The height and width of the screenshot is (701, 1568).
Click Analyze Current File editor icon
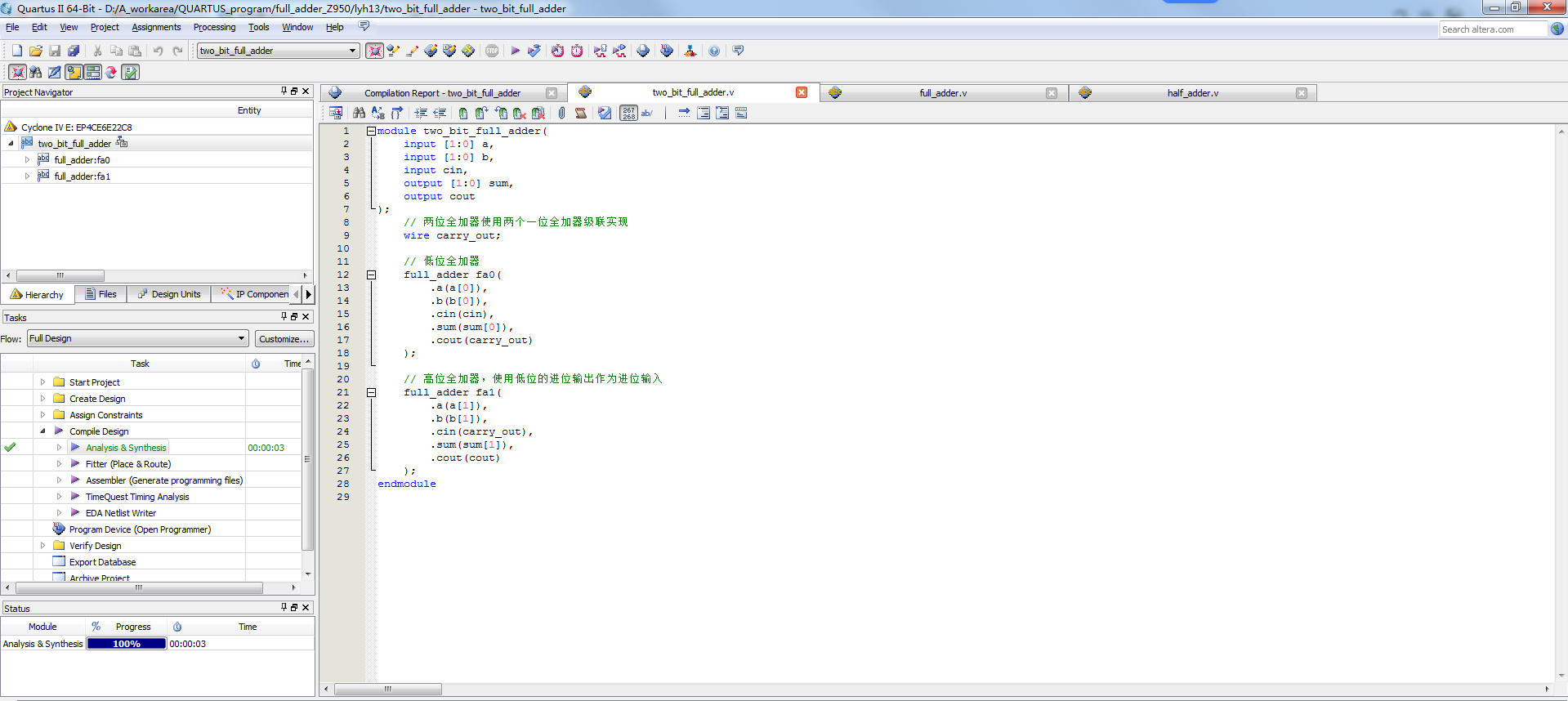pos(605,113)
